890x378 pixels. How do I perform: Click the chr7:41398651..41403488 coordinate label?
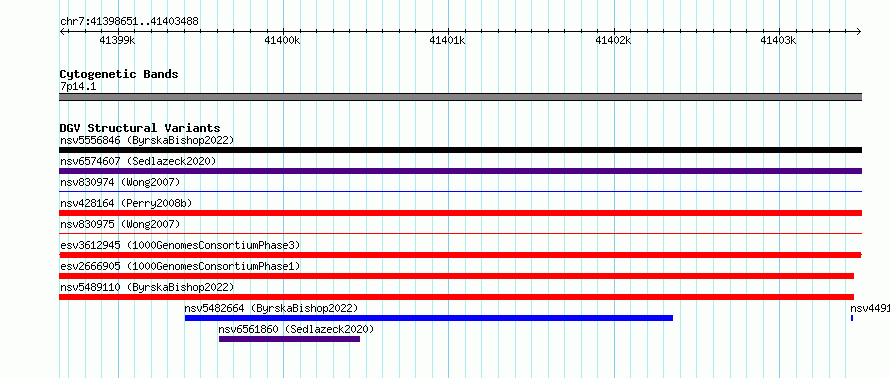(x=129, y=22)
